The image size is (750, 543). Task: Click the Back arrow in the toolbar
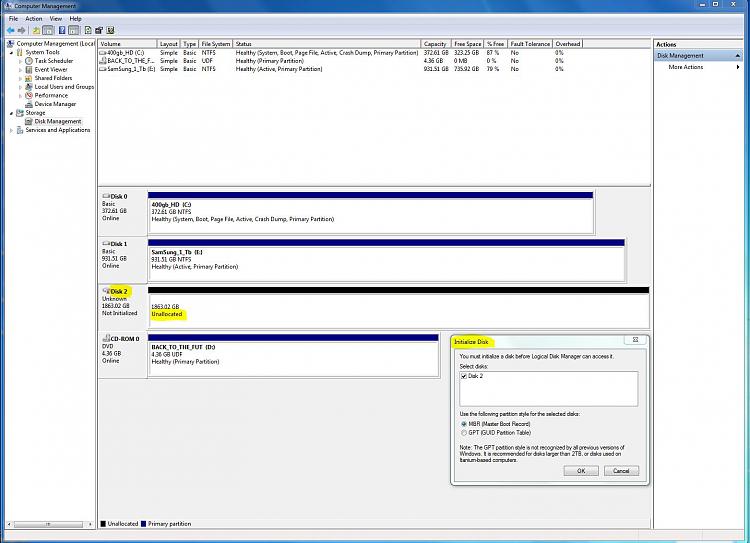coord(10,30)
